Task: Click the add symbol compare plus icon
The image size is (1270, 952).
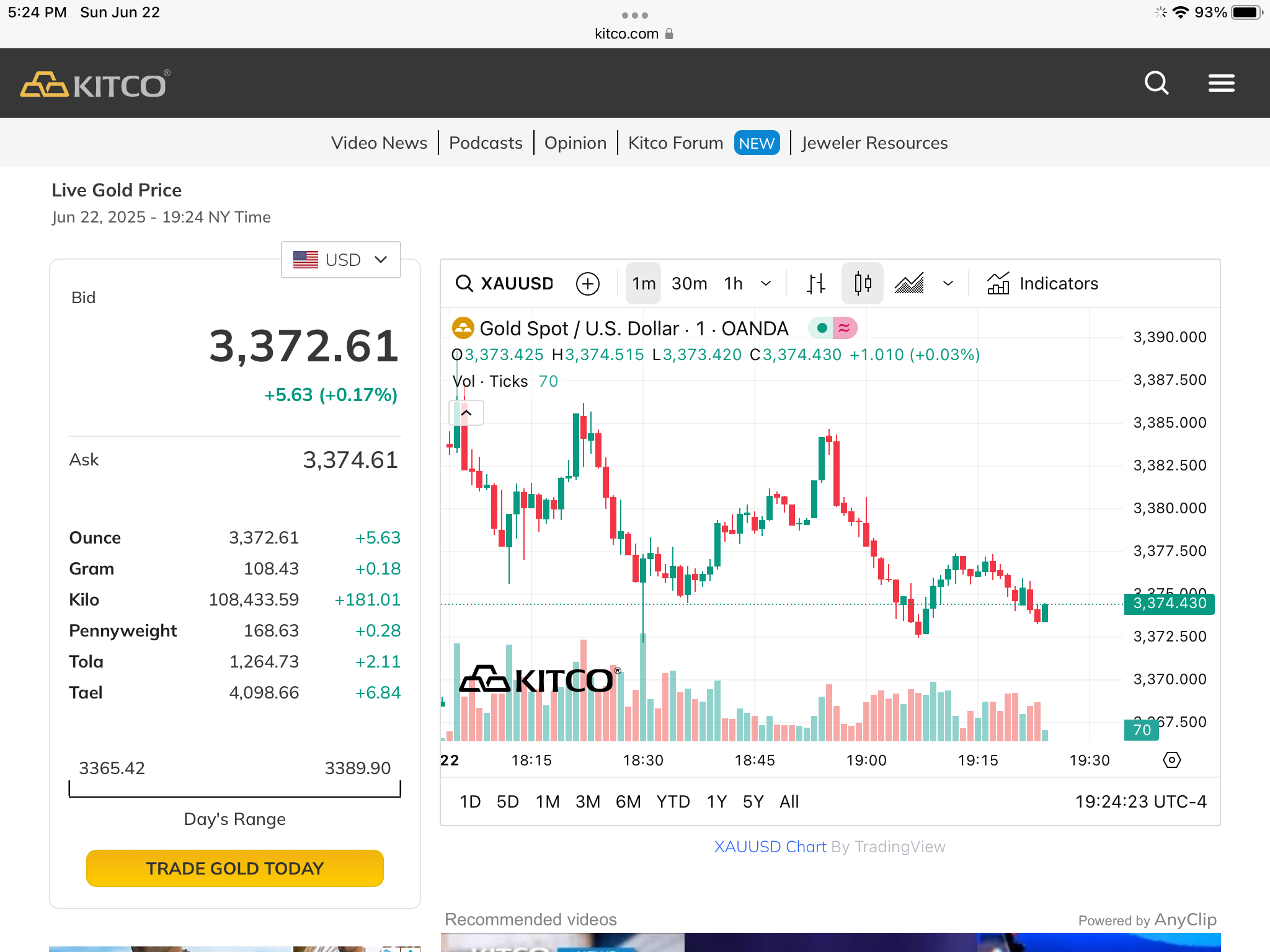Action: (x=587, y=284)
